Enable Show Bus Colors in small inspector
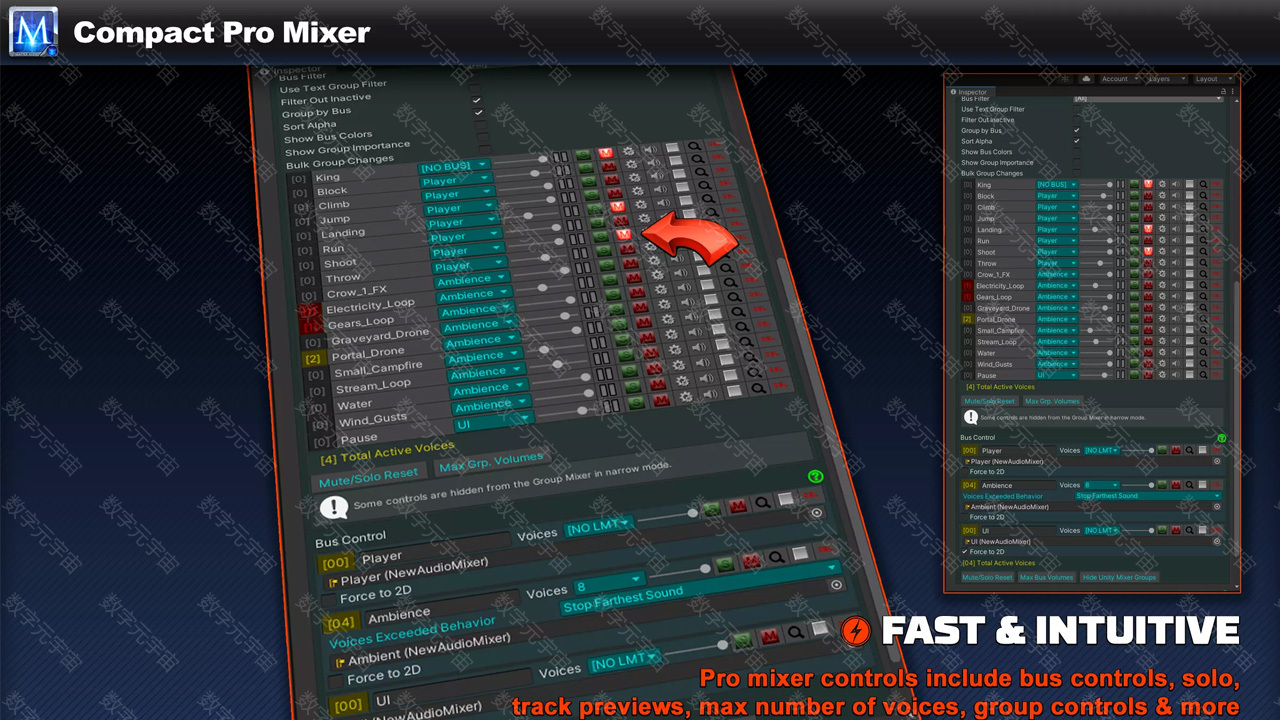 point(1076,152)
